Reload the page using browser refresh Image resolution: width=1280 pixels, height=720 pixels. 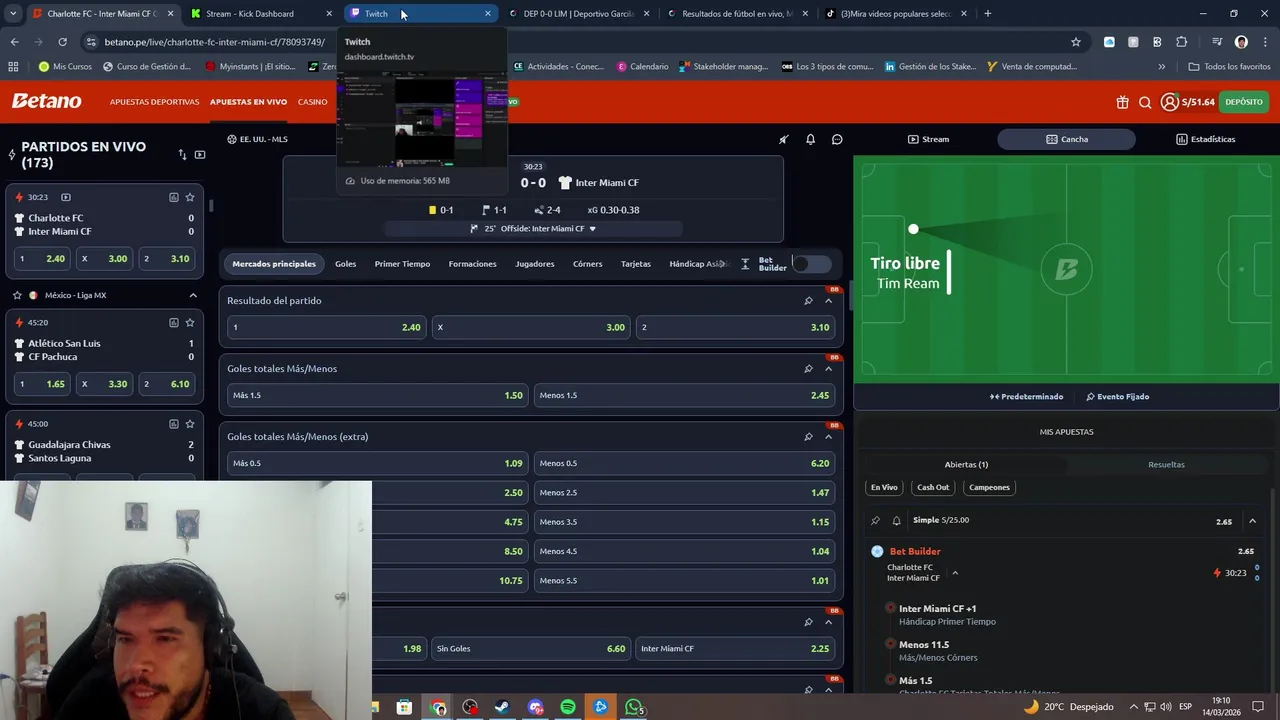click(x=62, y=42)
